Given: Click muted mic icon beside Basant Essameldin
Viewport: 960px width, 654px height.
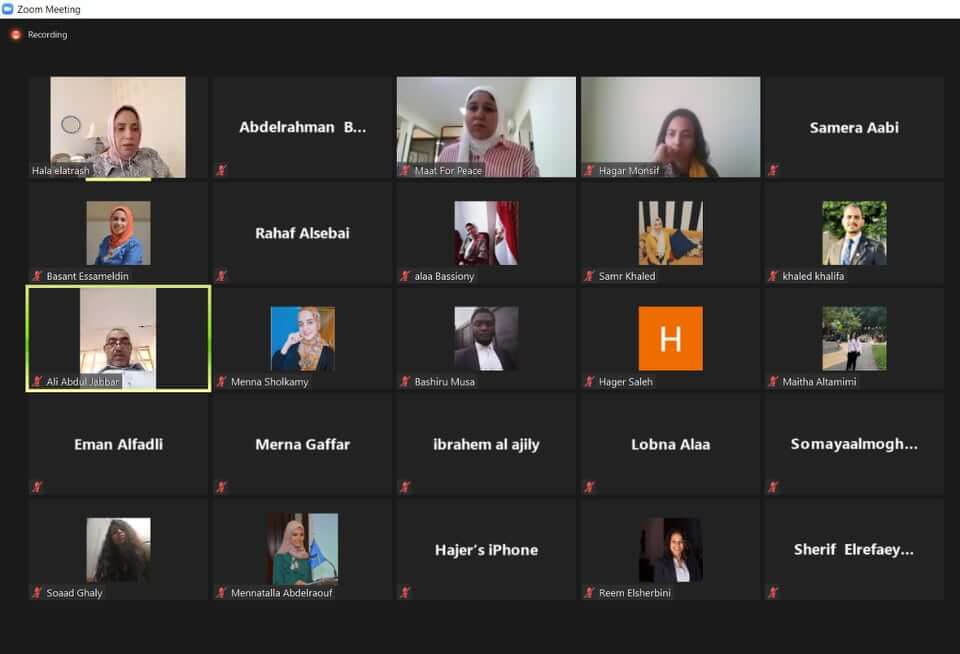Looking at the screenshot, I should pyautogui.click(x=37, y=276).
